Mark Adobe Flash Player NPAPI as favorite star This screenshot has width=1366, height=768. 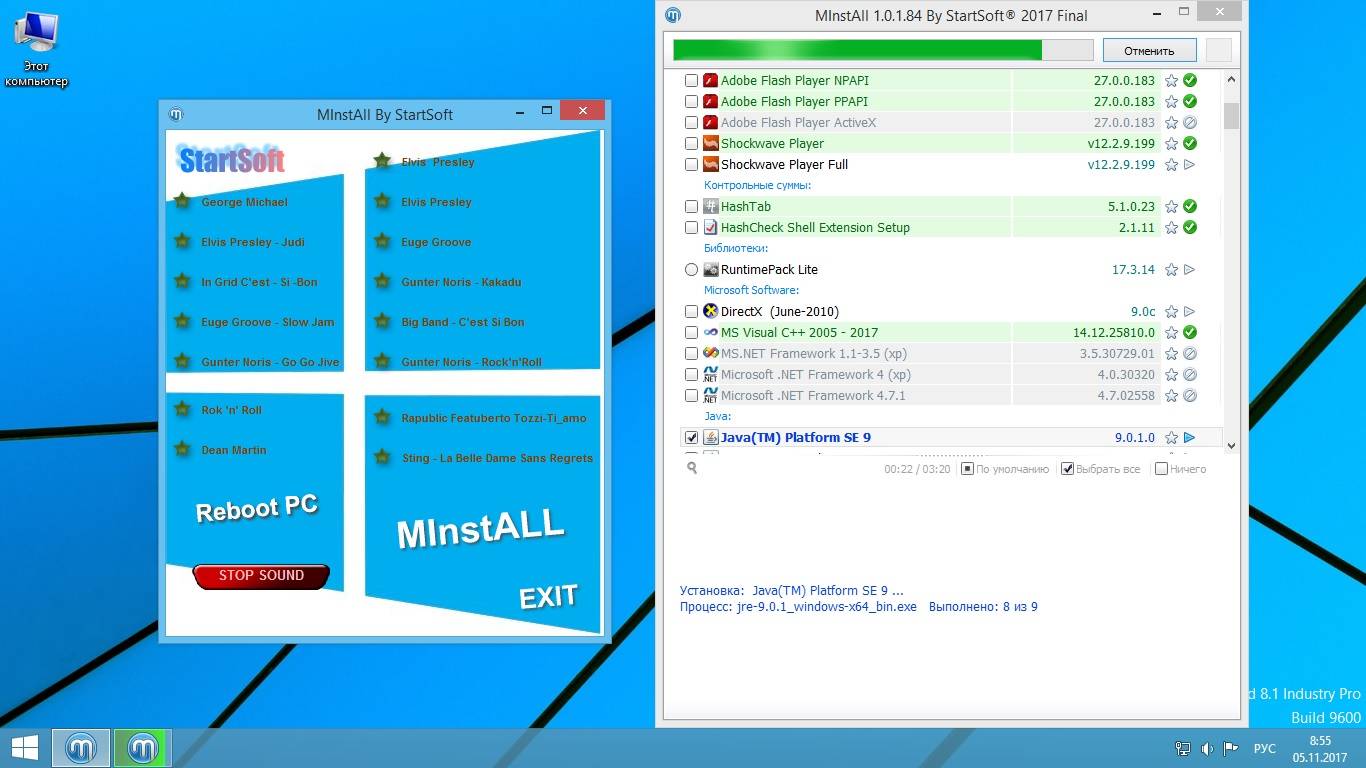point(1171,80)
